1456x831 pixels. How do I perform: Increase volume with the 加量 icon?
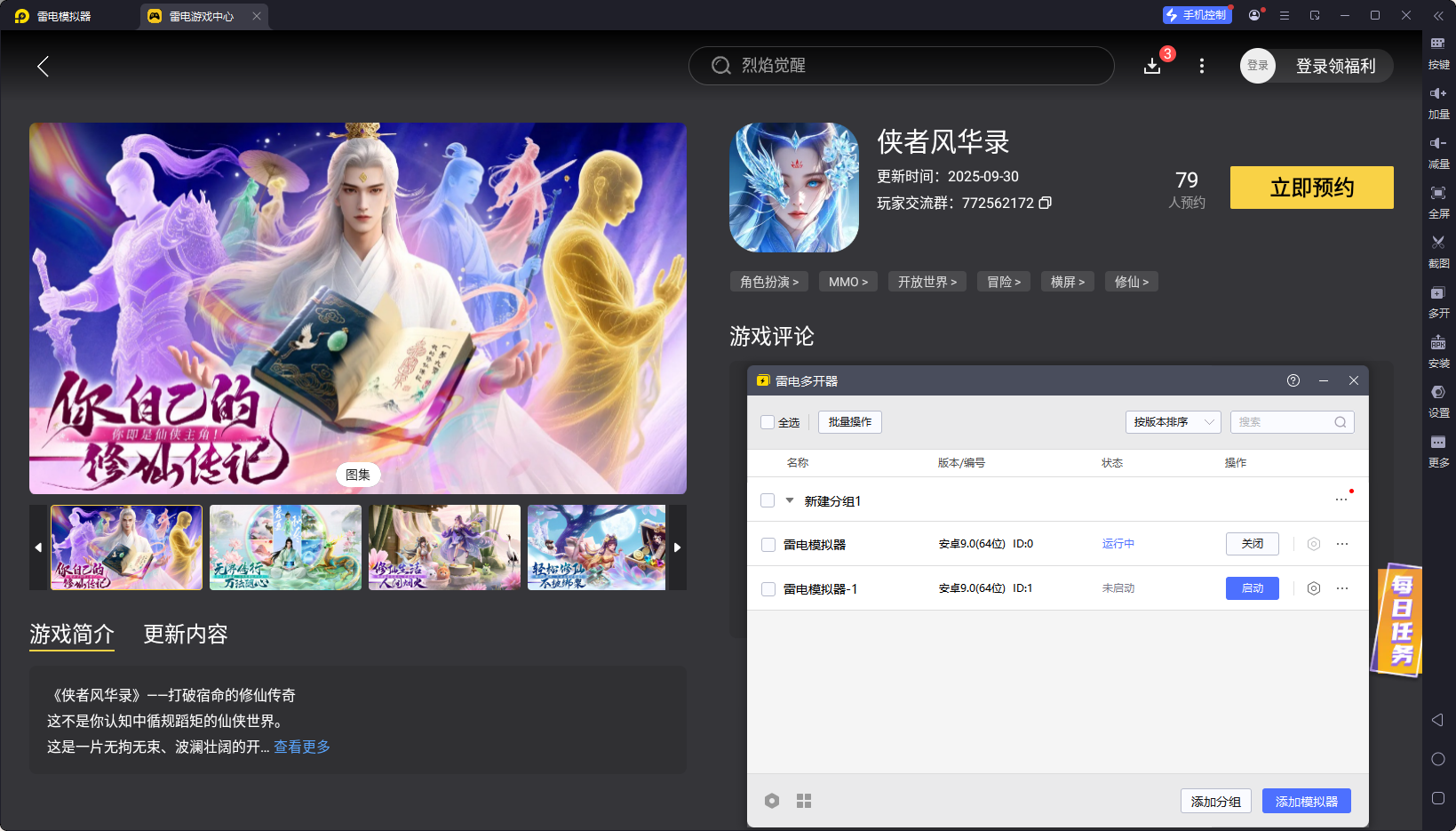[x=1437, y=93]
